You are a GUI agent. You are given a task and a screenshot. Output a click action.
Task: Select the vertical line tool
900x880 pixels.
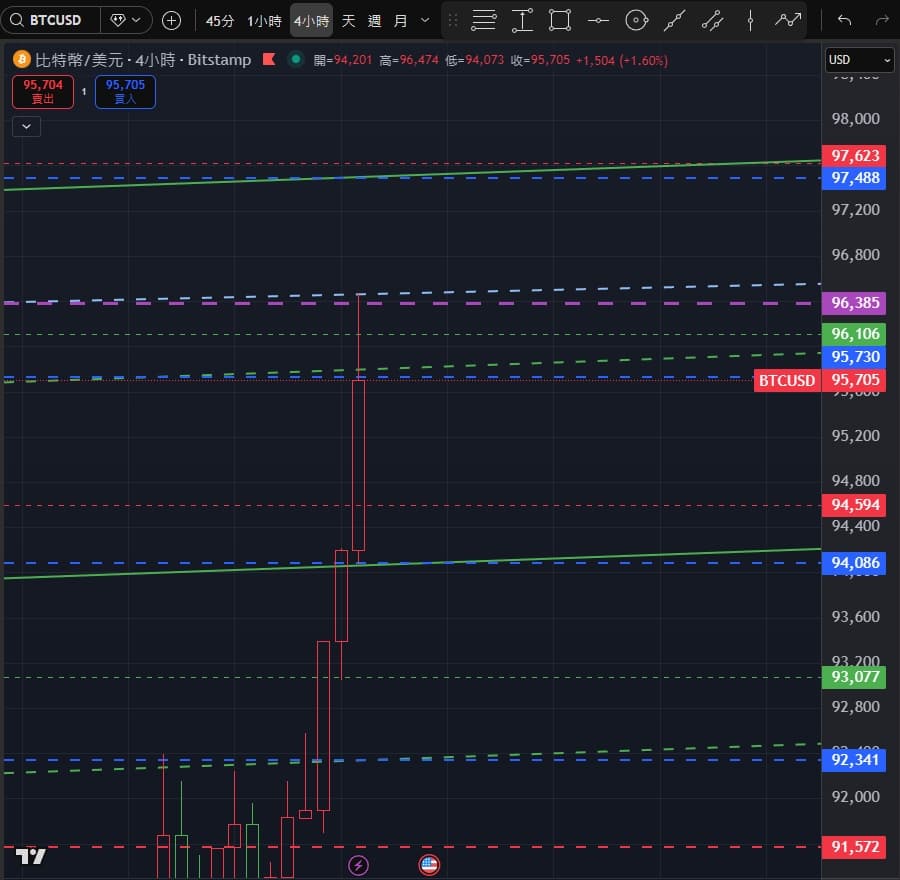coord(750,21)
